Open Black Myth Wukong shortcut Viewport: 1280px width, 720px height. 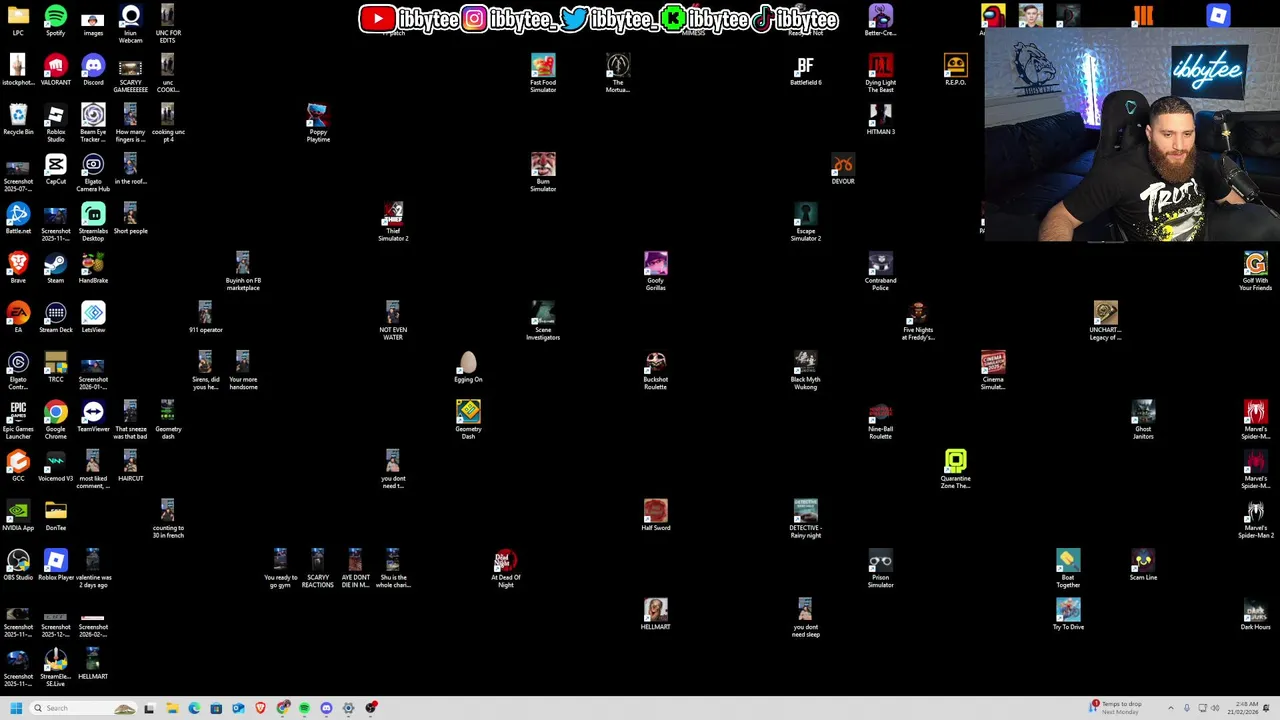click(x=805, y=370)
